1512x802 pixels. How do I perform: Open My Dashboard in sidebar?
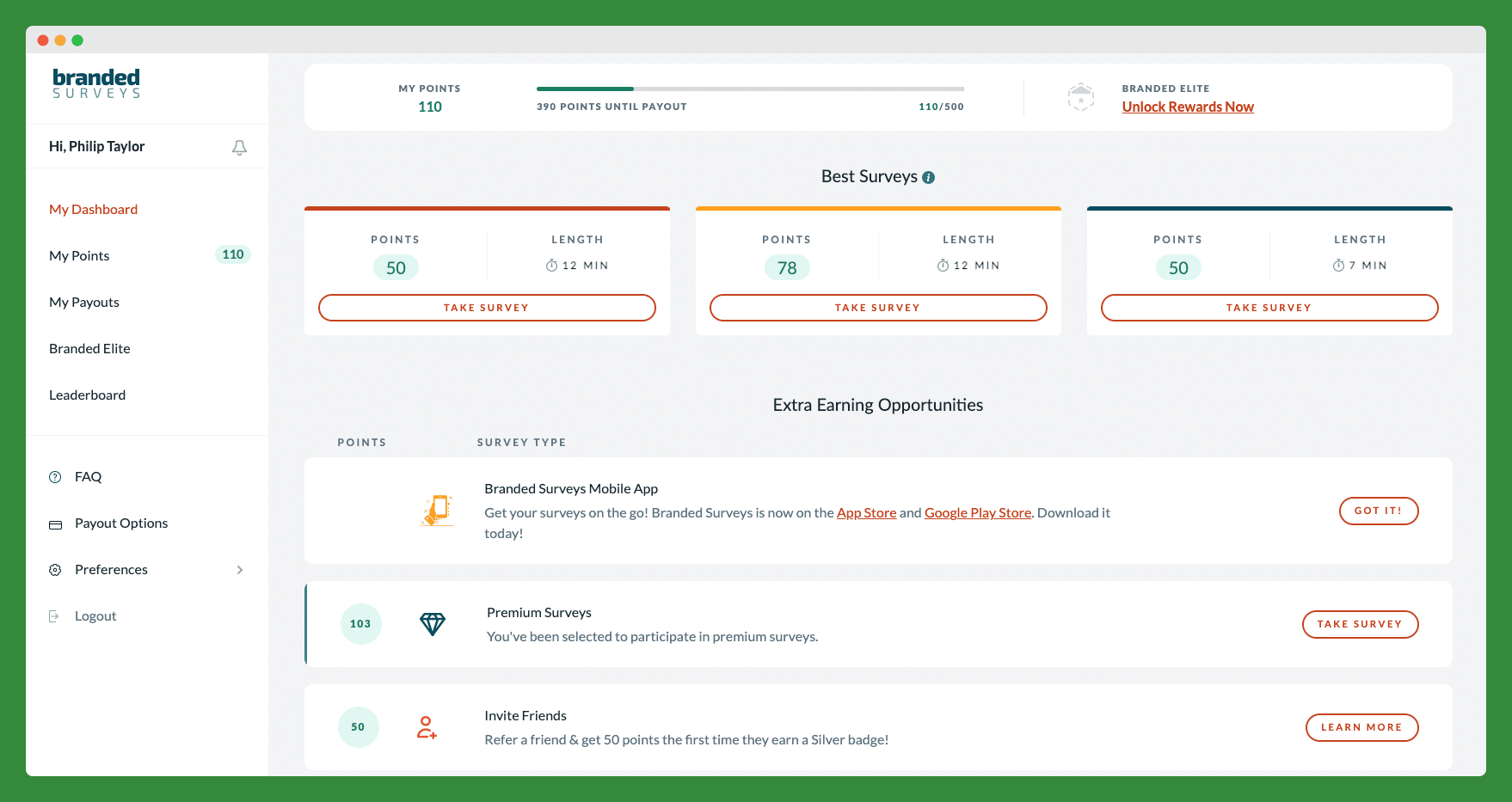tap(93, 210)
